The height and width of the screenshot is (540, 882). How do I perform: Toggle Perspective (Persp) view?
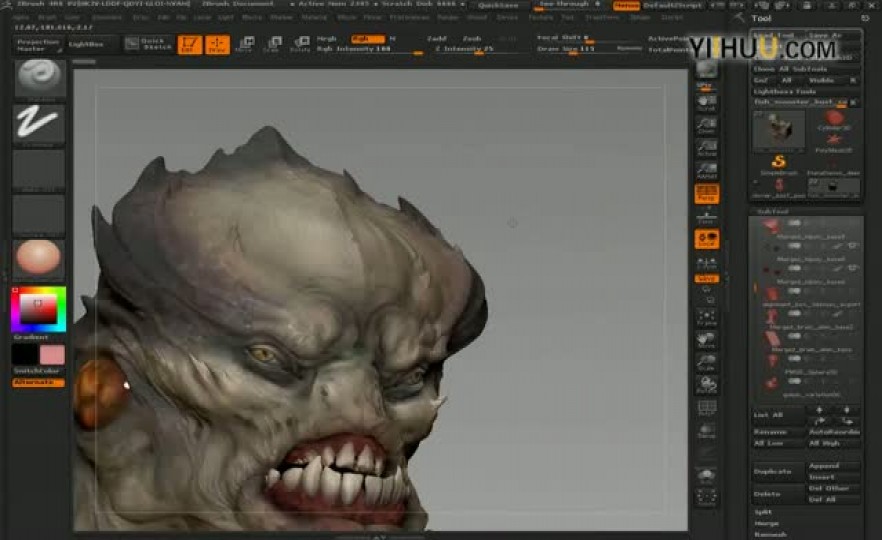(x=706, y=194)
